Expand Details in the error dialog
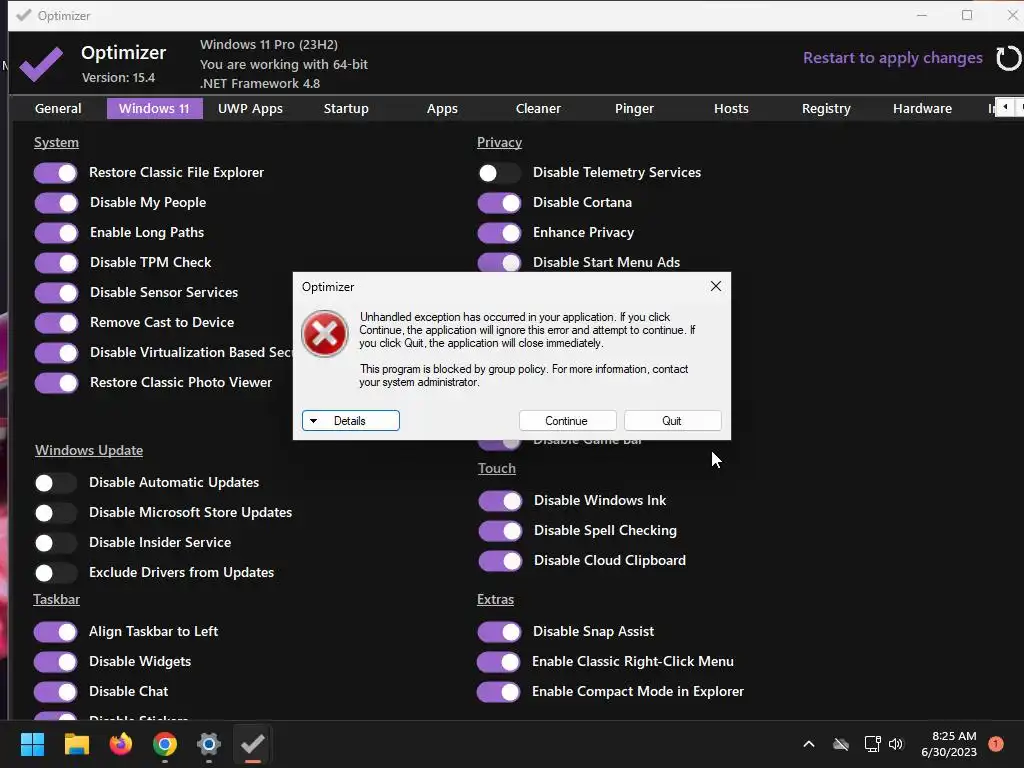 pyautogui.click(x=351, y=421)
